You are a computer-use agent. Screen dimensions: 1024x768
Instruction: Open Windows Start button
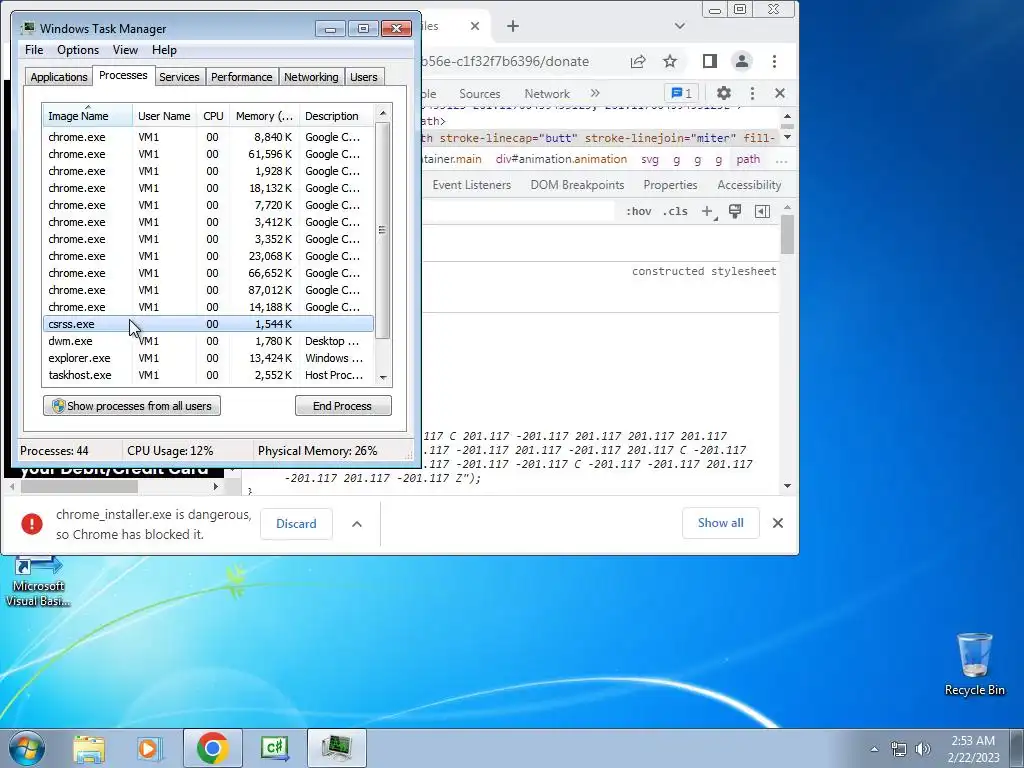point(27,748)
